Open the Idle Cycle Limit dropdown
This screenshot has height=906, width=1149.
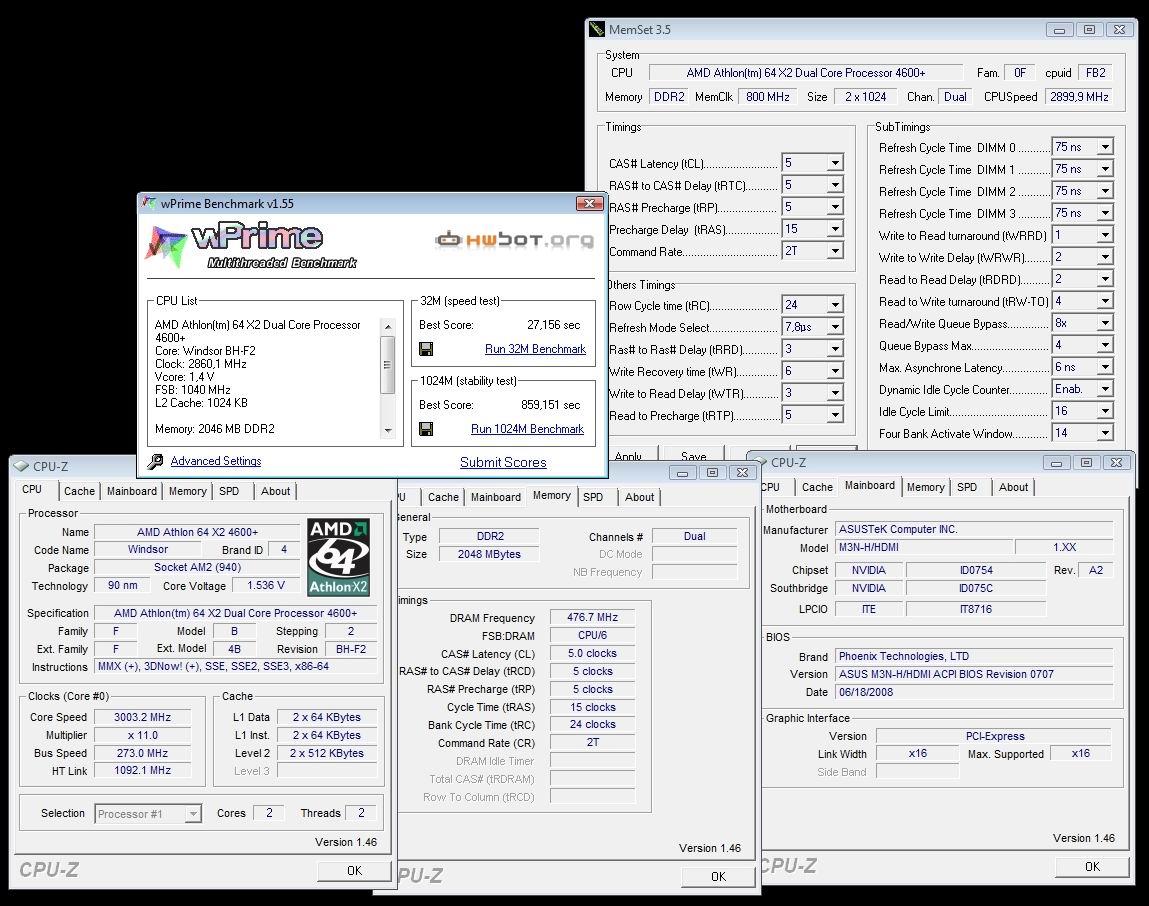click(1105, 410)
